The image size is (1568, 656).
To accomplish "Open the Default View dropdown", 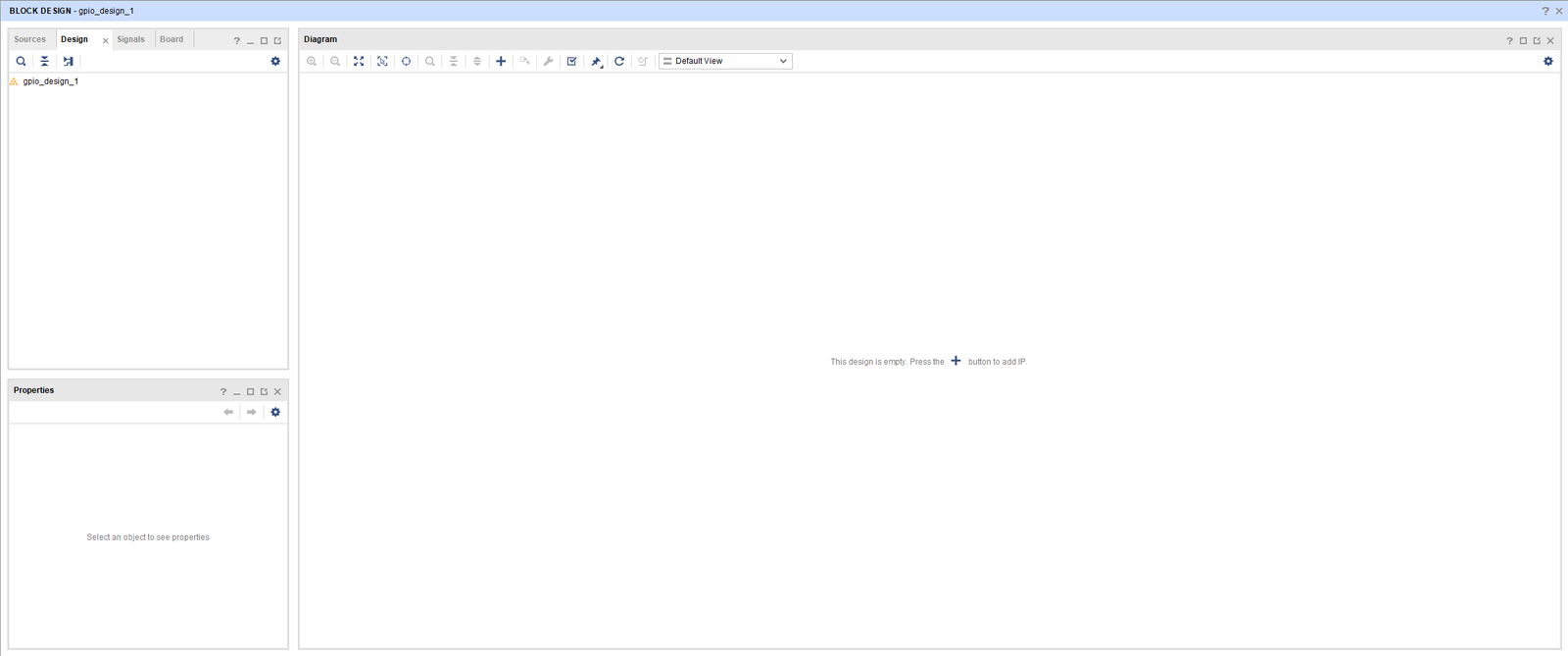I will (725, 61).
